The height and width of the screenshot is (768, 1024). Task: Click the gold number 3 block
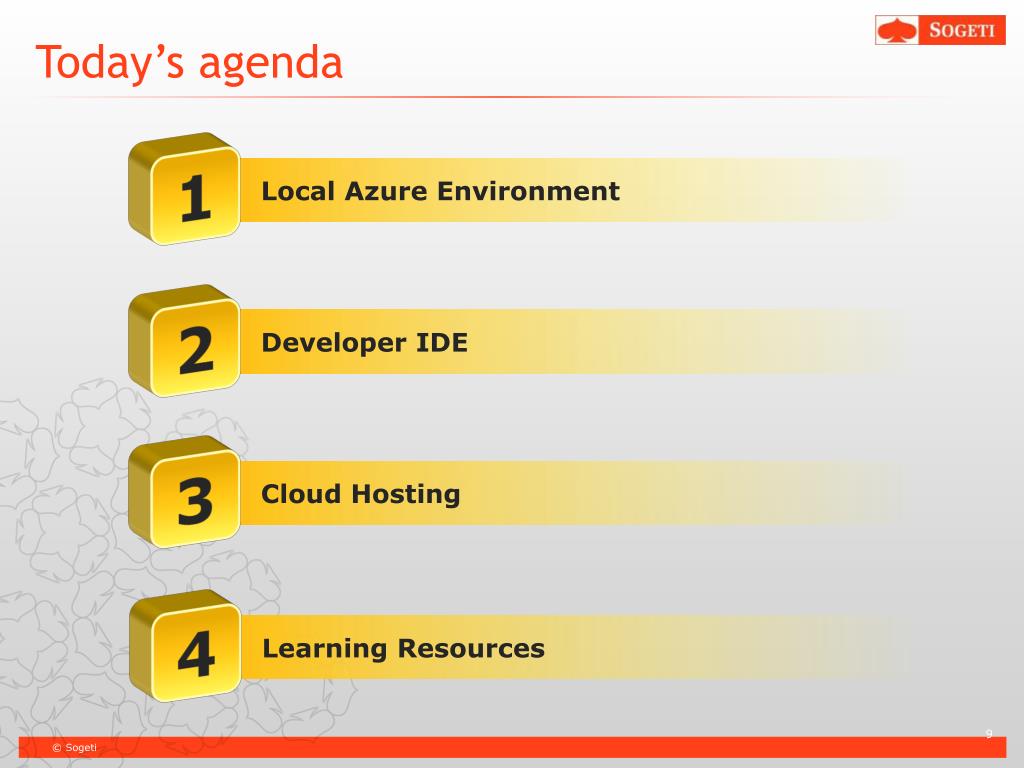(185, 492)
